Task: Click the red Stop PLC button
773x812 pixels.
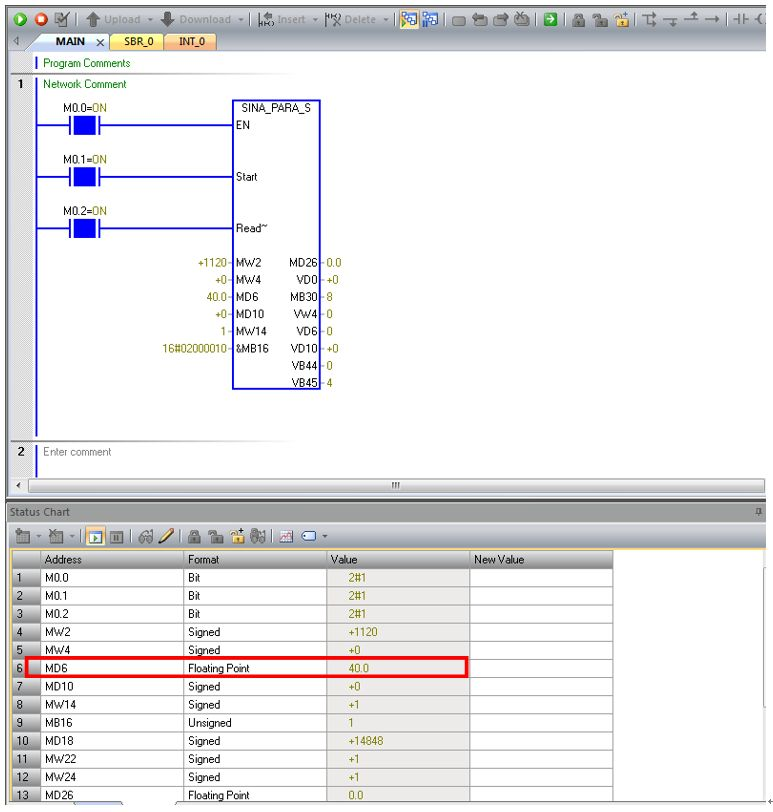Action: pyautogui.click(x=41, y=20)
